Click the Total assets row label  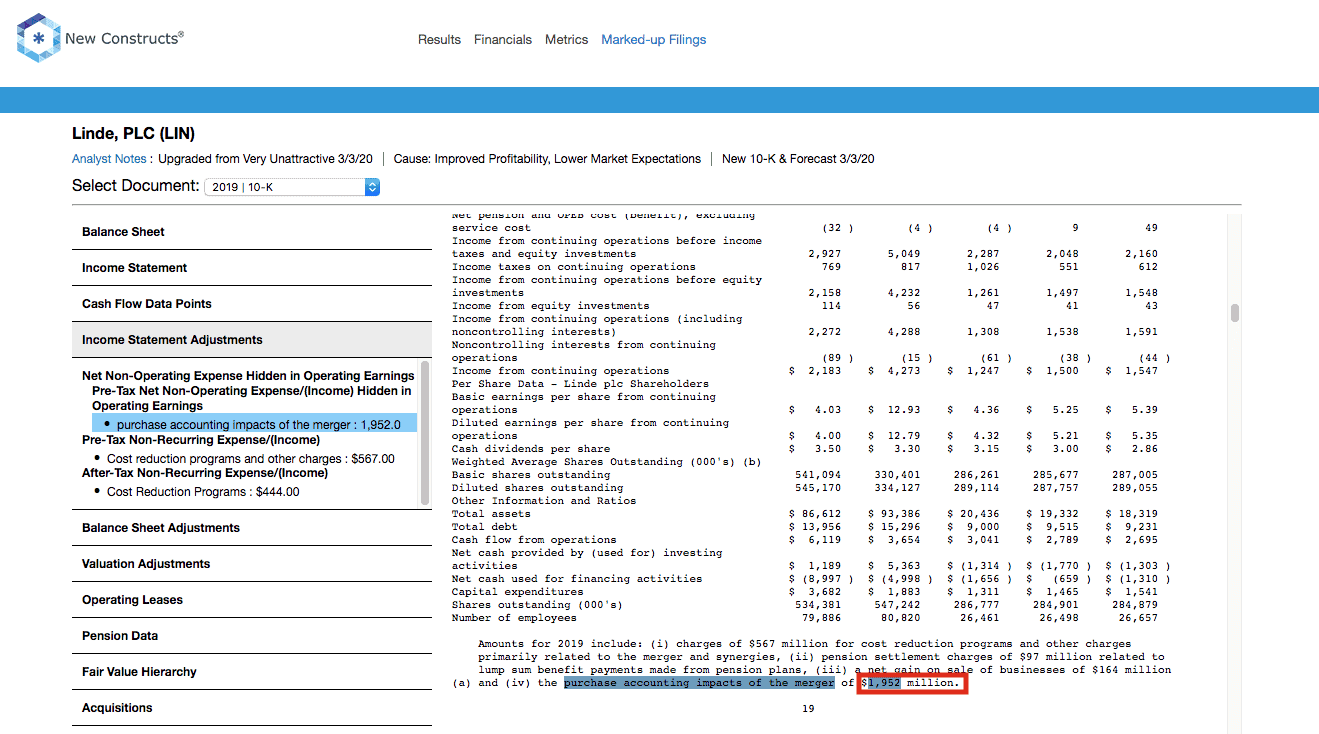point(492,514)
